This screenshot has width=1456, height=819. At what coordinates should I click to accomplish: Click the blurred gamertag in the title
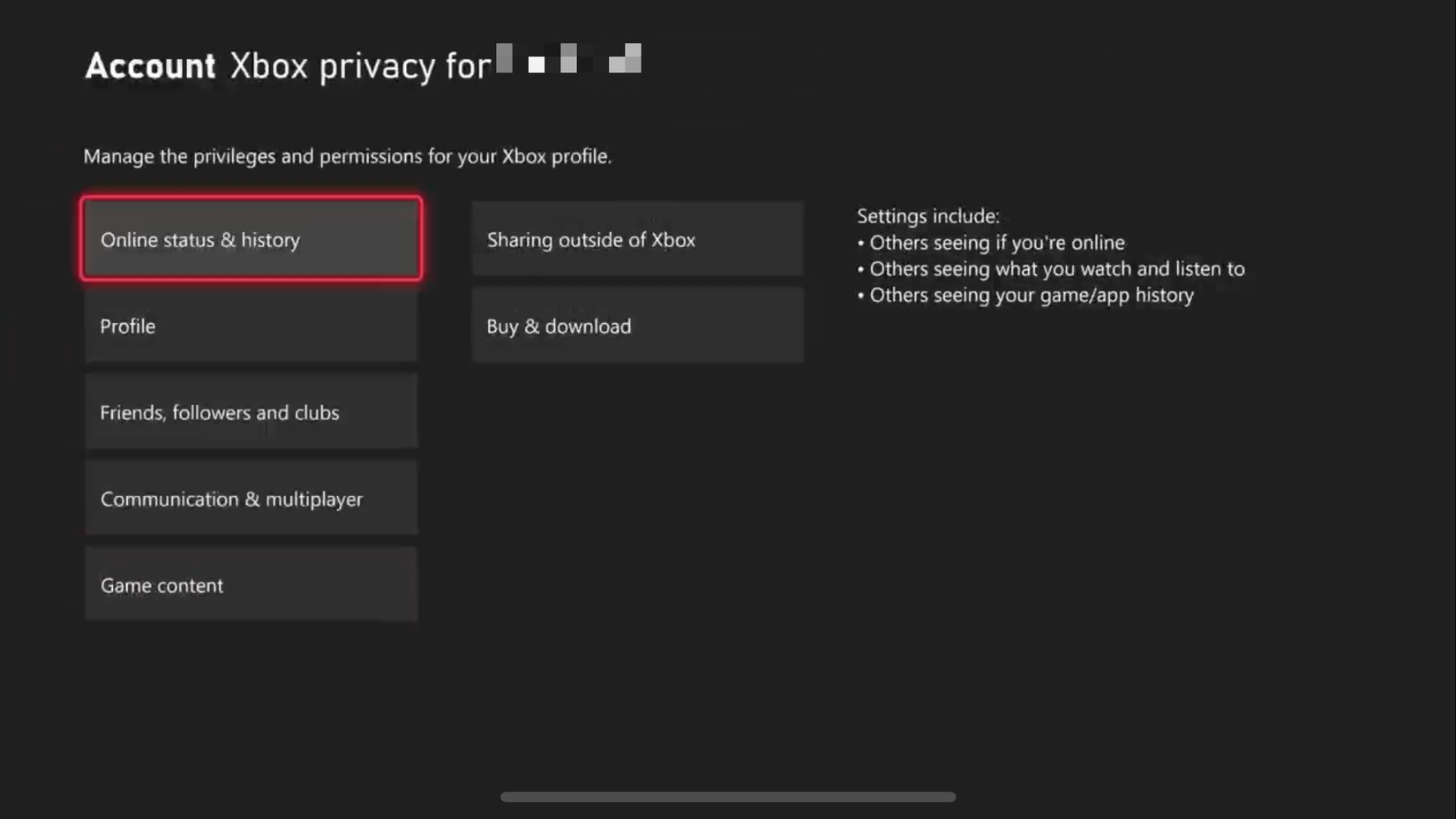[x=569, y=60]
